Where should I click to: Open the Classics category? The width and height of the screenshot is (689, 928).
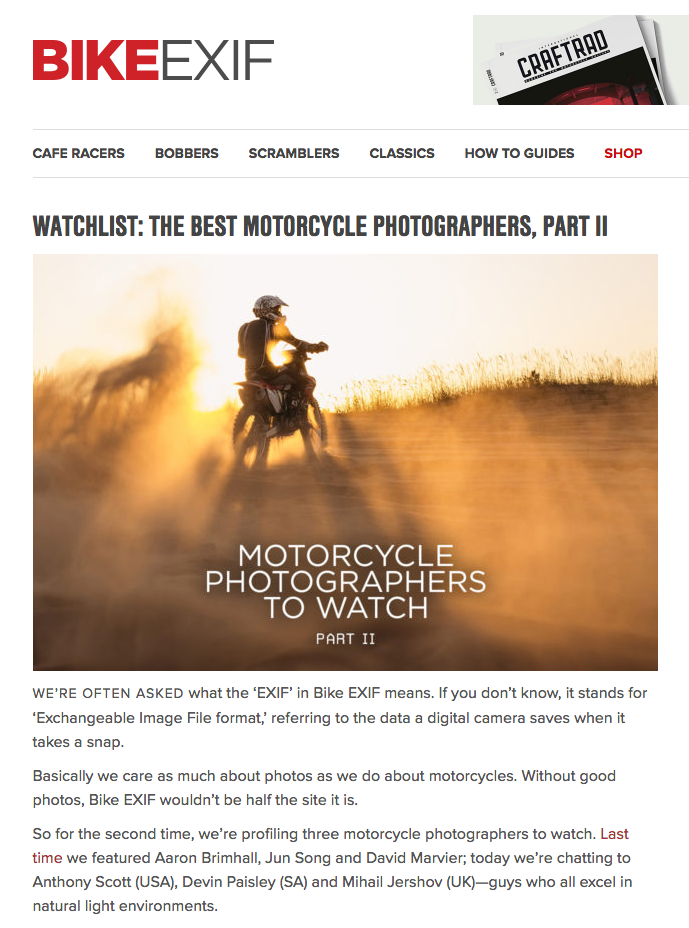402,153
